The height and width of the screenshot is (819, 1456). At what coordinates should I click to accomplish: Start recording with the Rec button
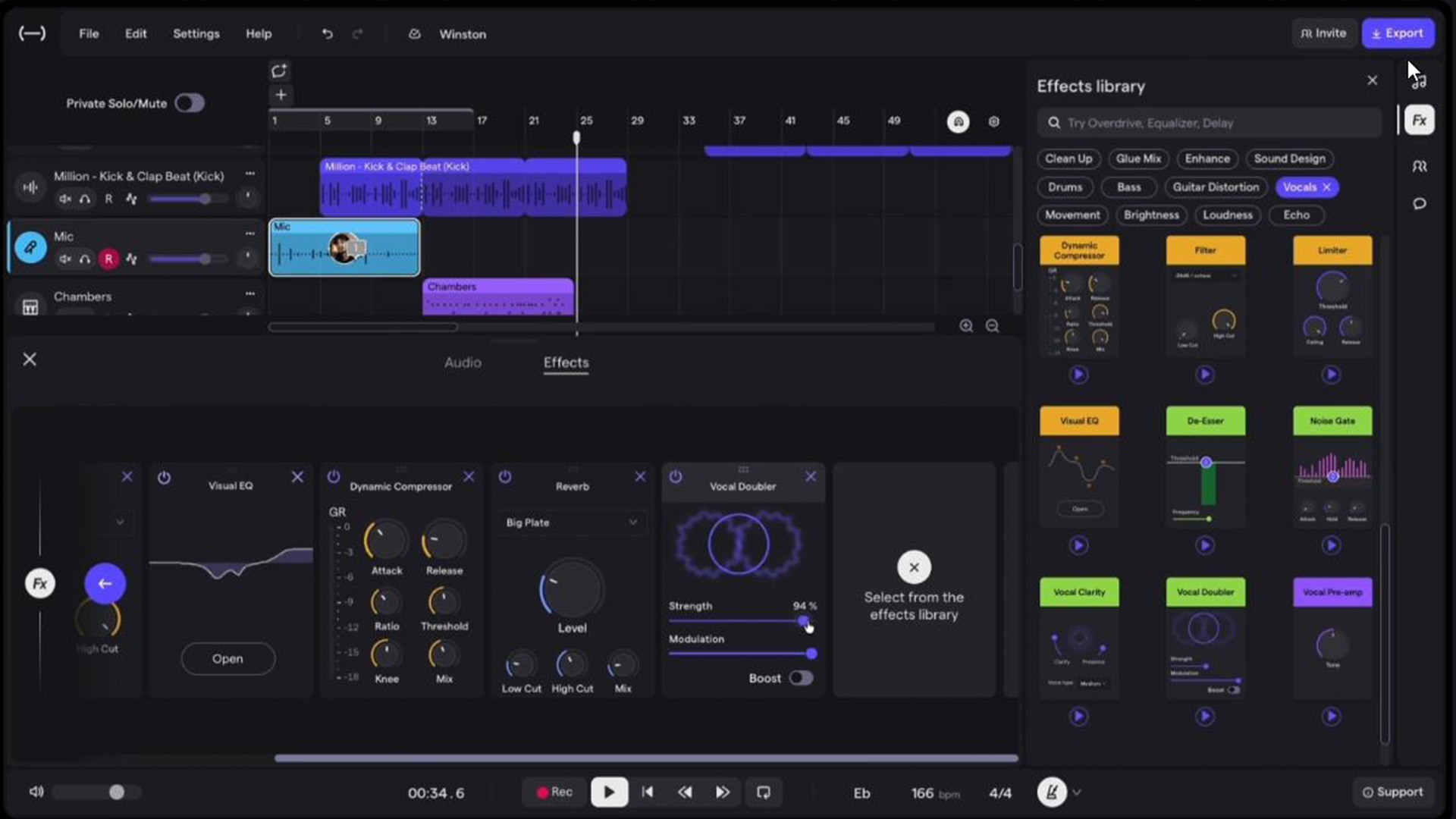[554, 792]
